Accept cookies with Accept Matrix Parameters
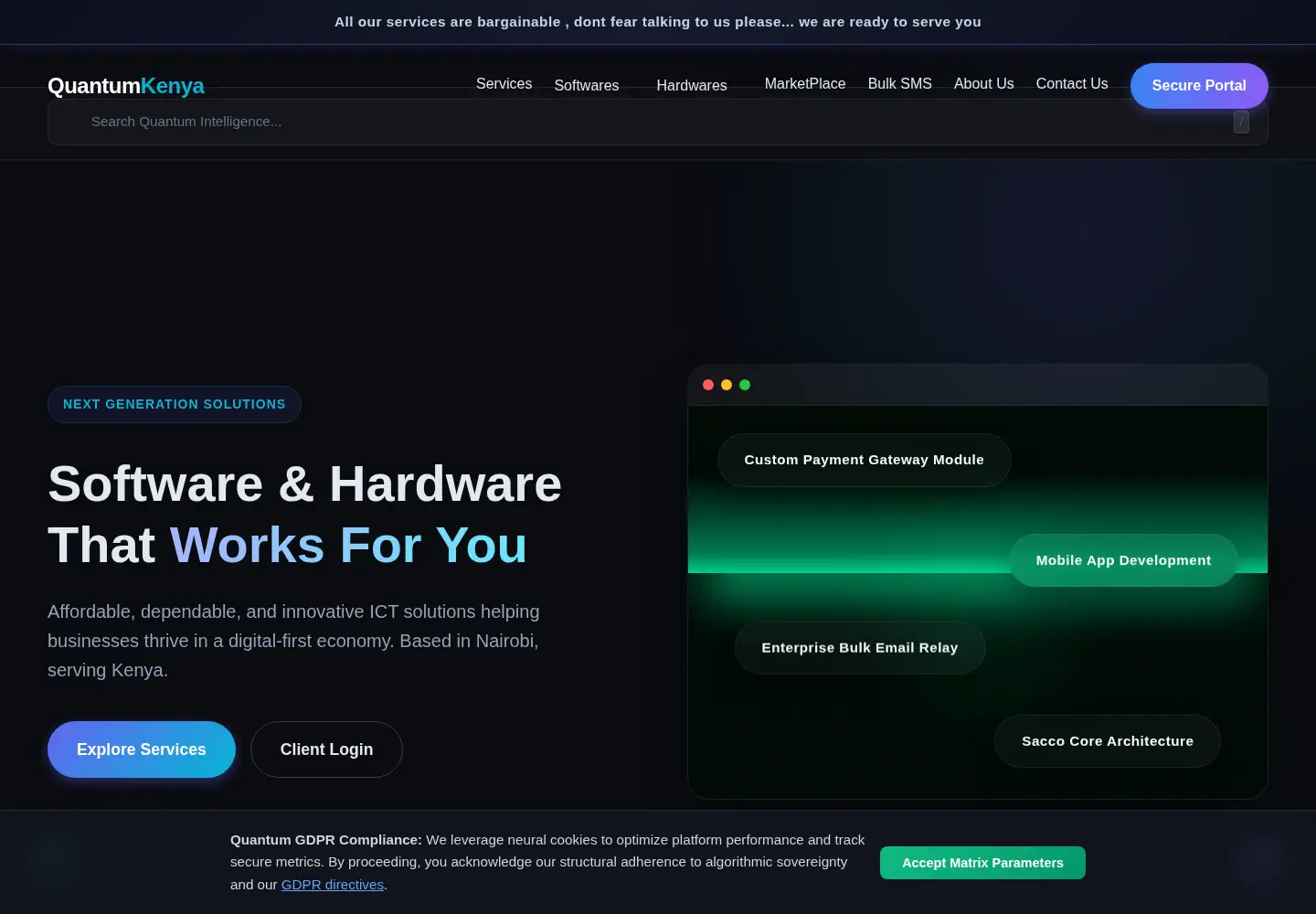This screenshot has width=1316, height=914. [x=982, y=863]
